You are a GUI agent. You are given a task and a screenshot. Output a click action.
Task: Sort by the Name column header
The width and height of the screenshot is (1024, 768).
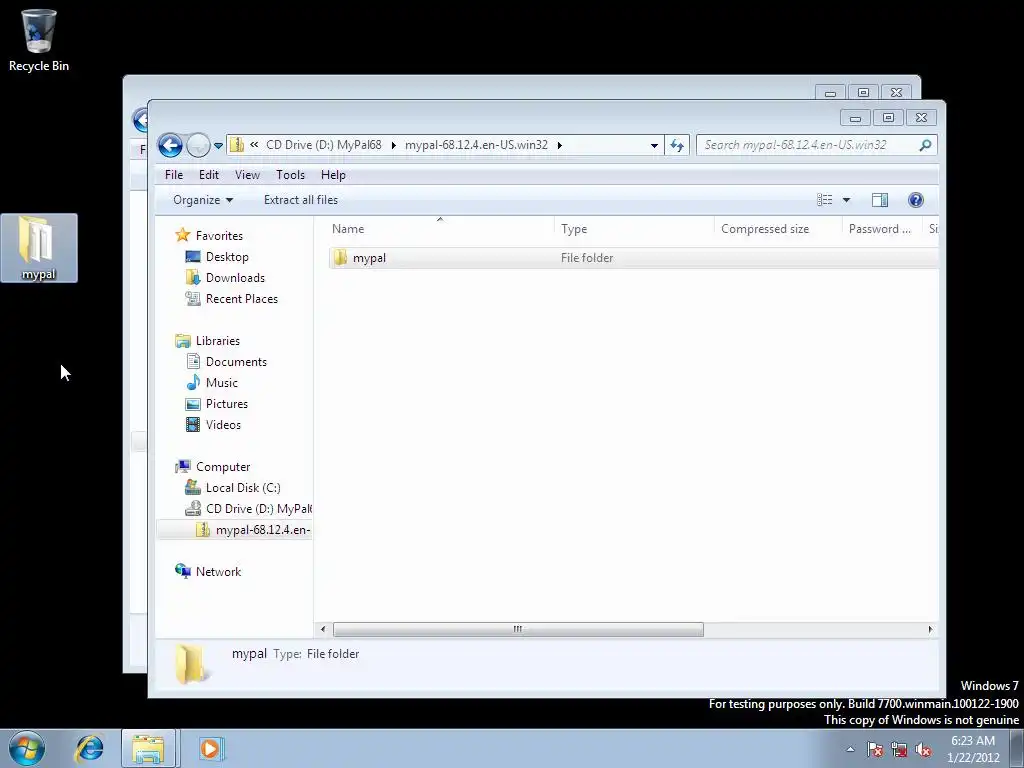pyautogui.click(x=440, y=229)
